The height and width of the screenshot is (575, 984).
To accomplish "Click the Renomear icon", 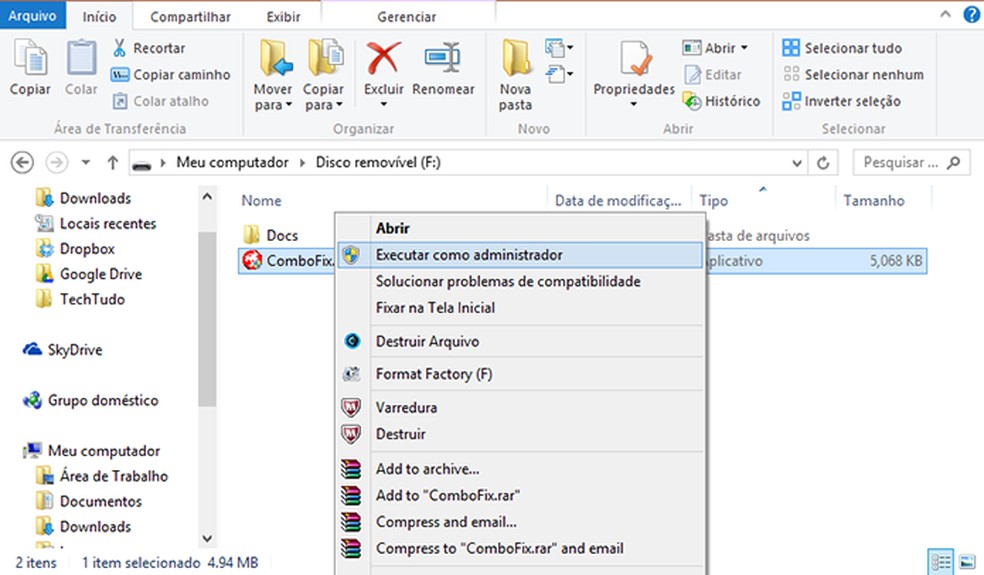I will [442, 58].
